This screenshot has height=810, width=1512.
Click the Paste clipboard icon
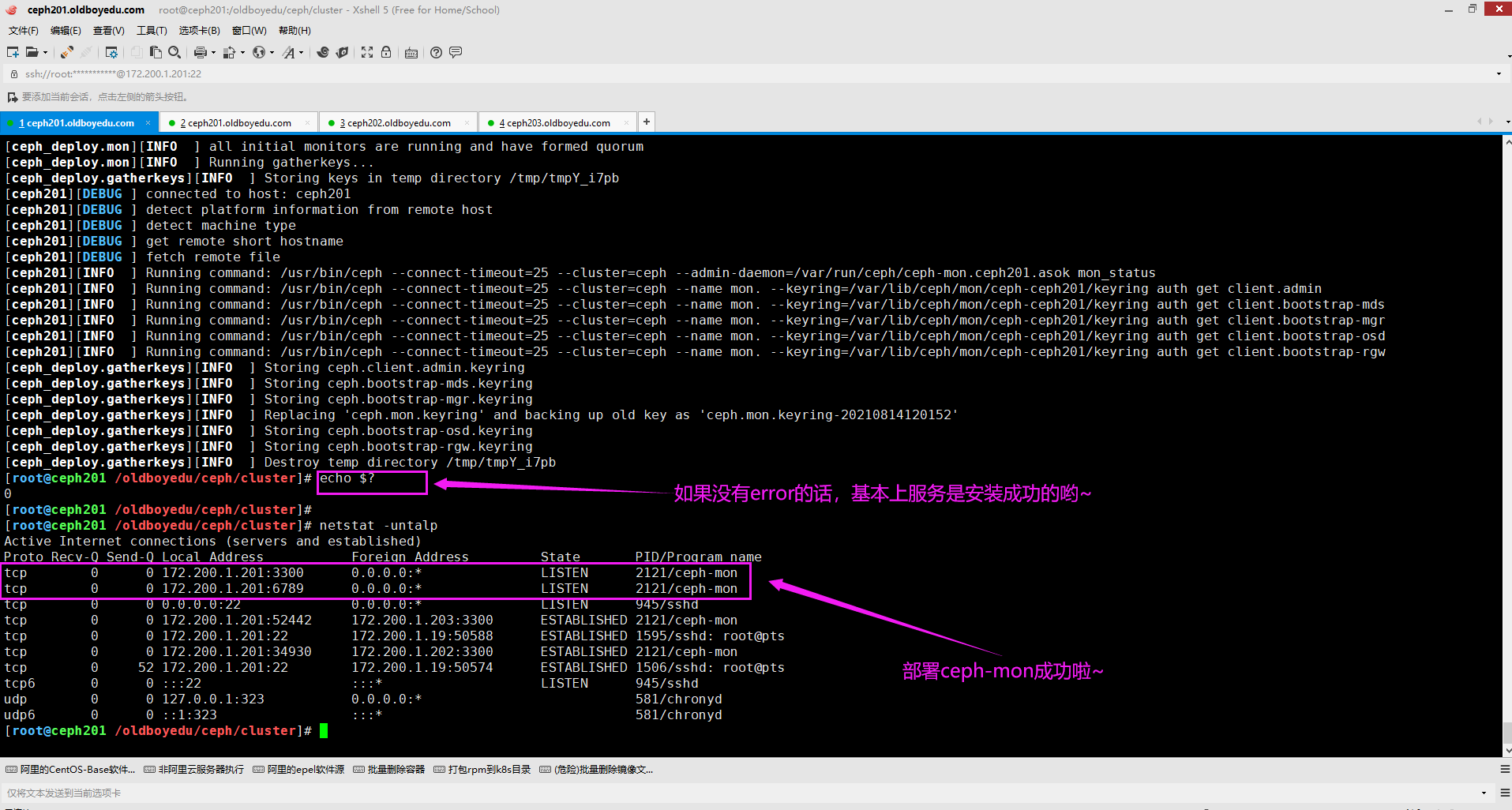(x=156, y=52)
